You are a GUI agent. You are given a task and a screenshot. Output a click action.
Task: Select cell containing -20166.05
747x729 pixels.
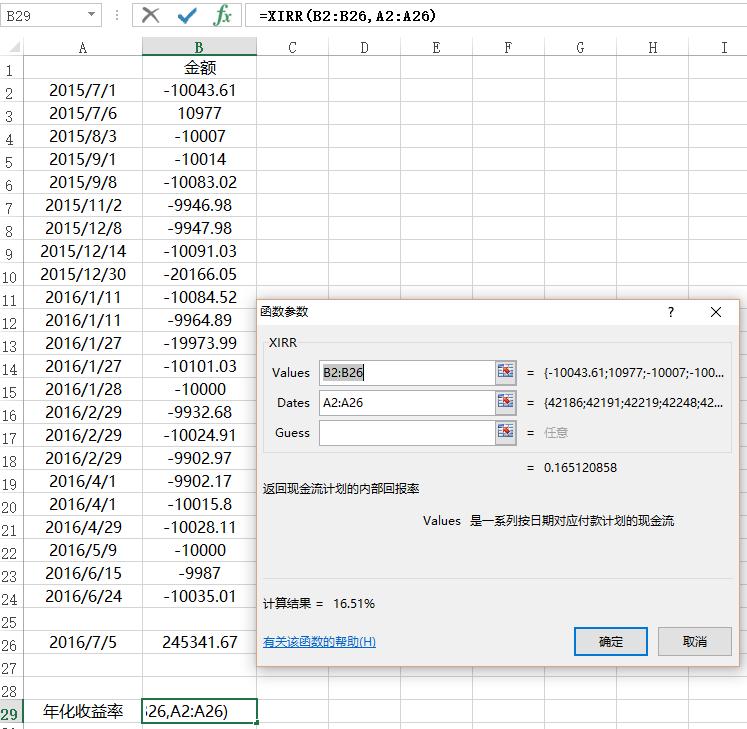(199, 274)
